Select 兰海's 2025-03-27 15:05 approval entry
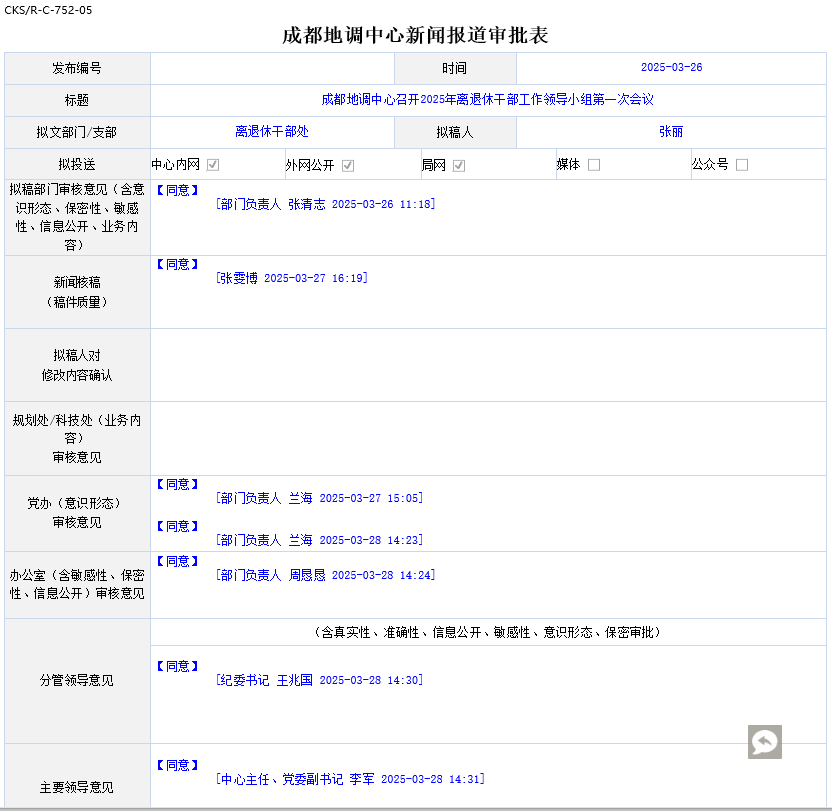Screen dimensions: 832x811 (x=319, y=498)
